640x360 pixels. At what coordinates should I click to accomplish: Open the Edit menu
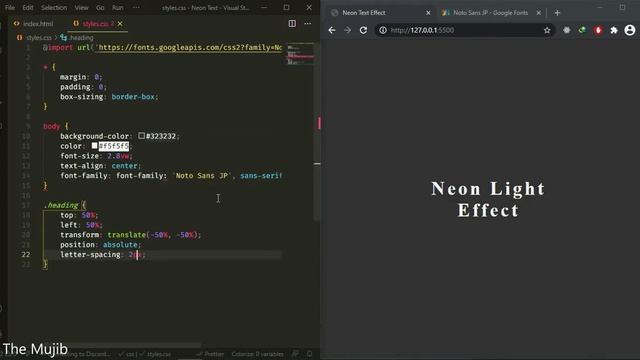(28, 7)
